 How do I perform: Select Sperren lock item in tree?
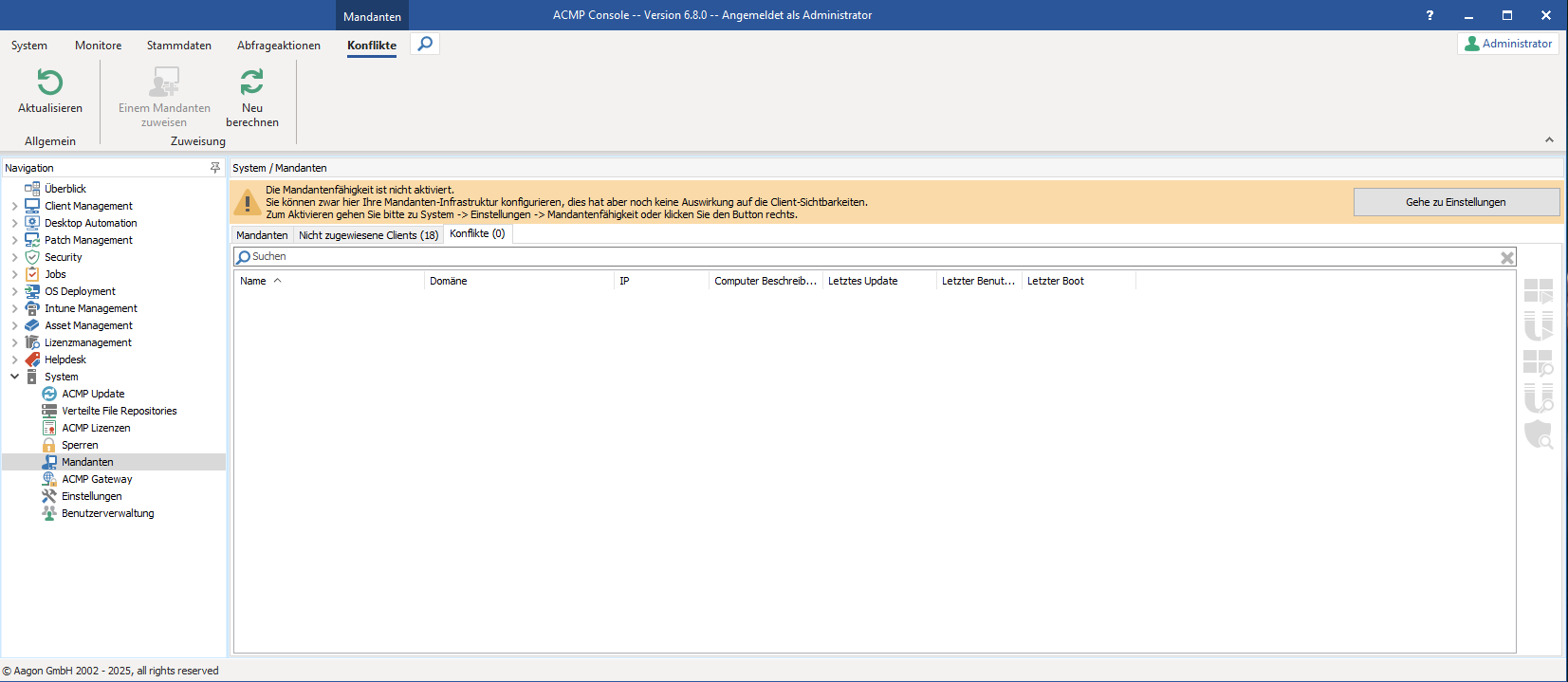click(80, 445)
